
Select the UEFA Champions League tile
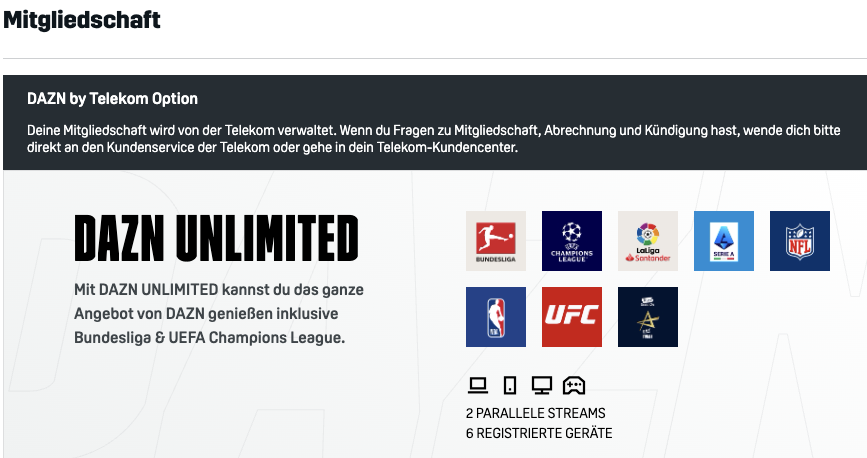572,241
